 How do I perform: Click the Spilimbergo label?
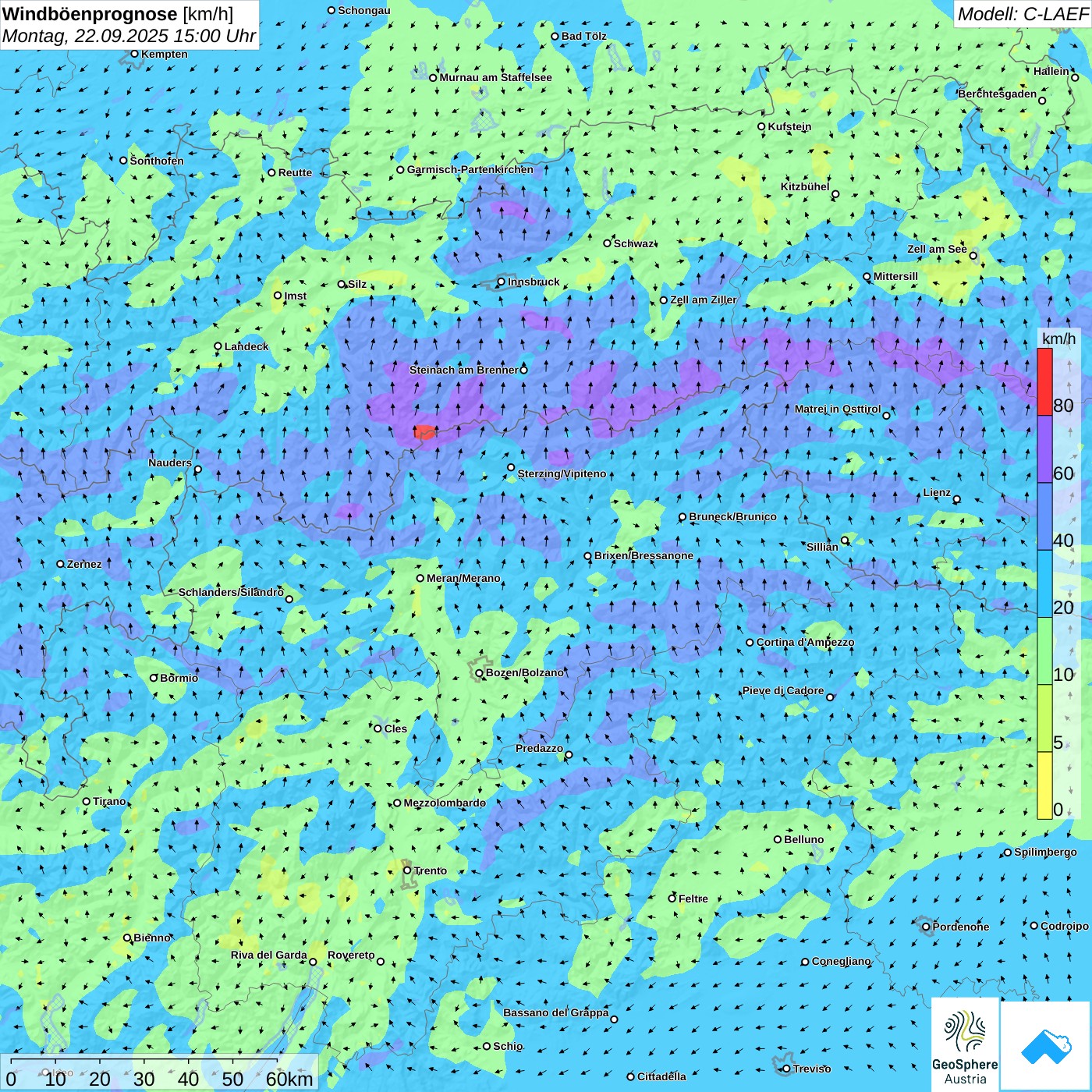(1045, 853)
